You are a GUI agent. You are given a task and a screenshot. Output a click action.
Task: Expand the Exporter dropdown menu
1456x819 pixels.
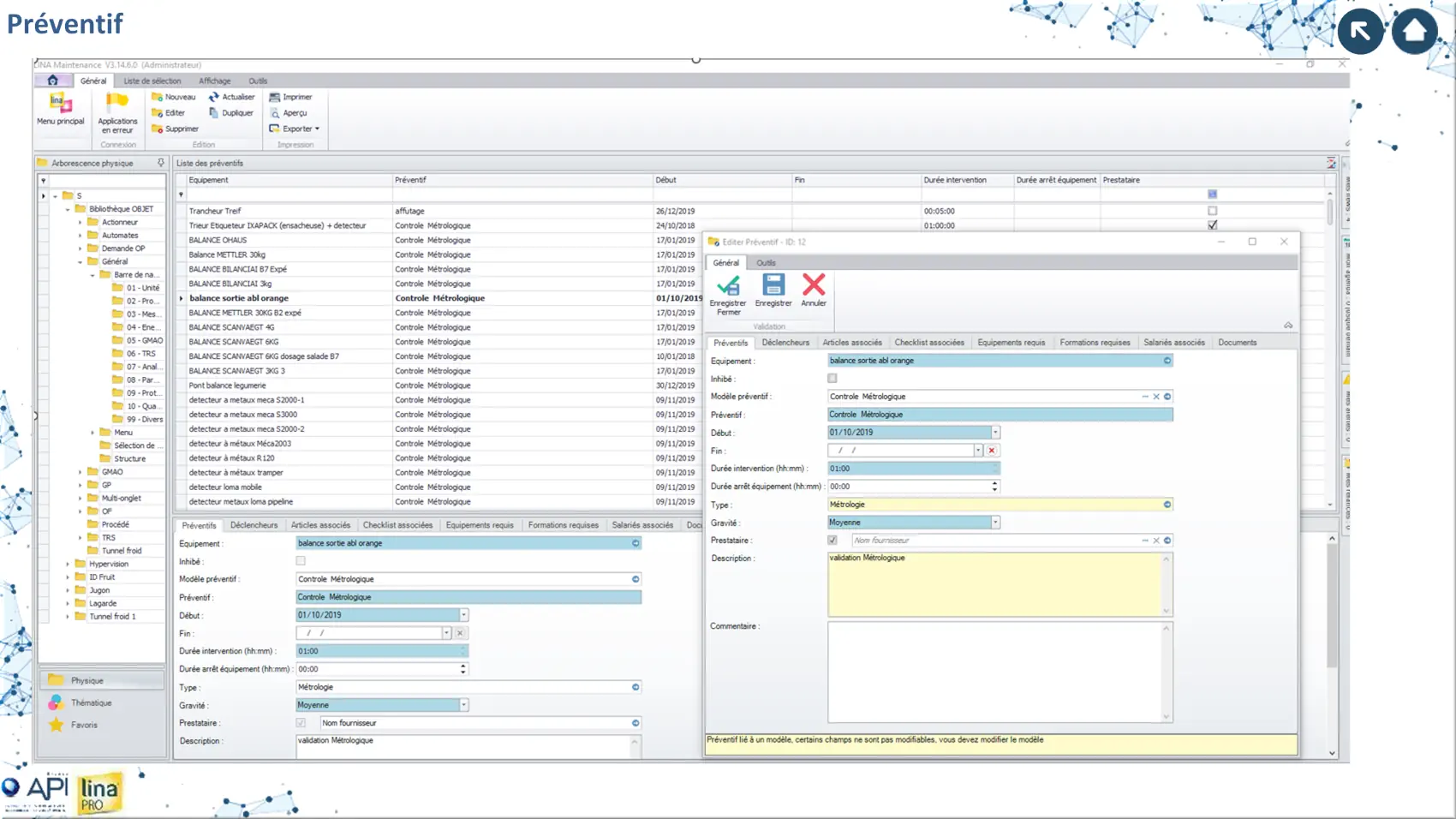pyautogui.click(x=317, y=129)
